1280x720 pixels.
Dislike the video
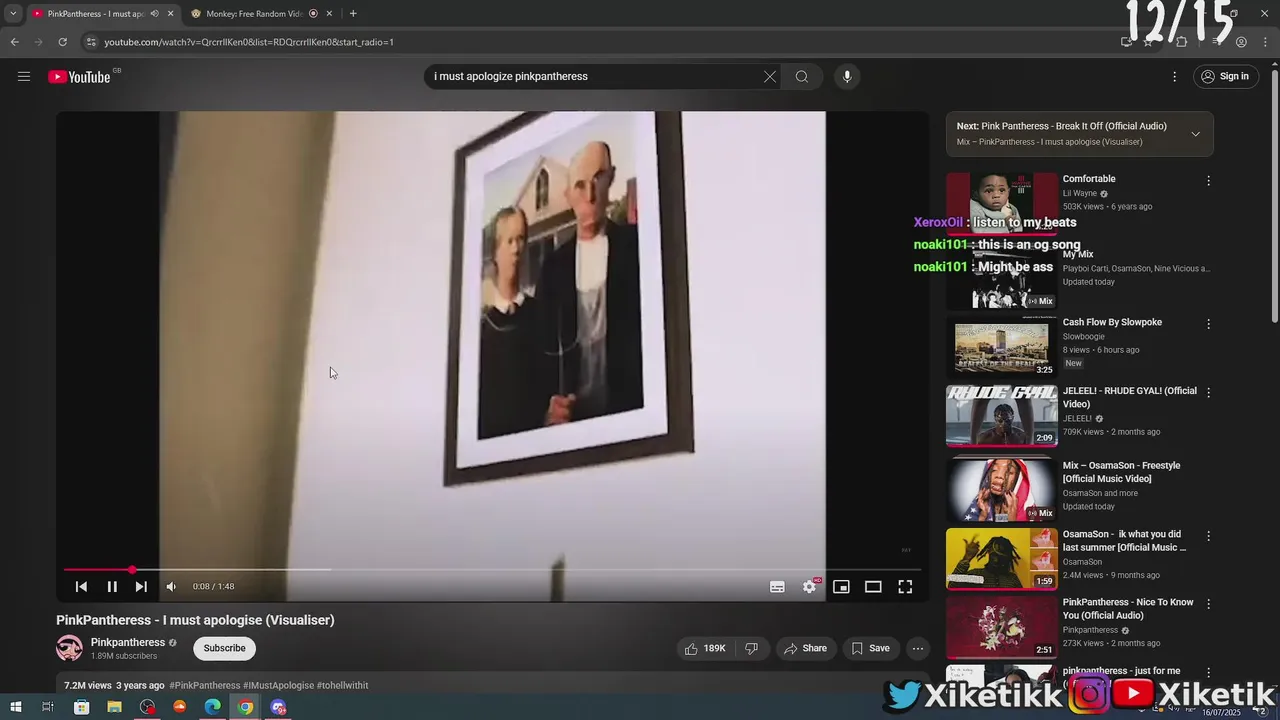point(752,648)
